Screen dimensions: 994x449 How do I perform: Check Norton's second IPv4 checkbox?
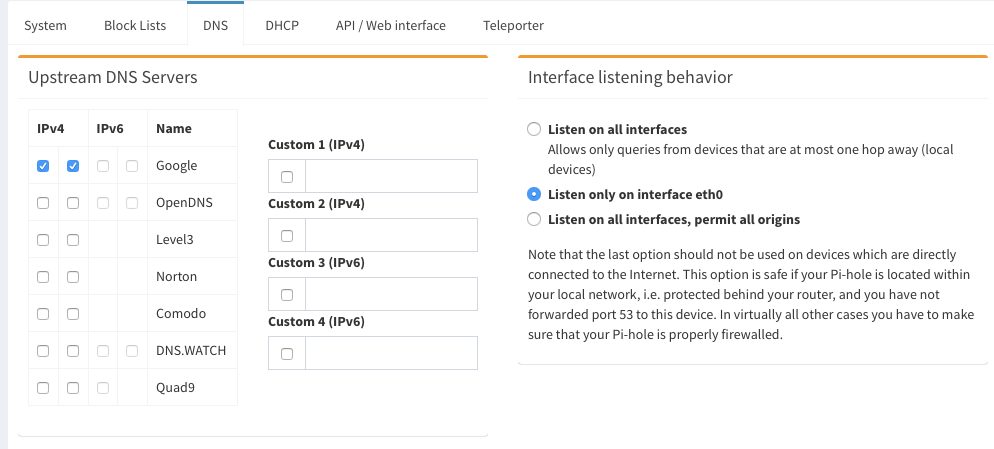pyautogui.click(x=73, y=277)
